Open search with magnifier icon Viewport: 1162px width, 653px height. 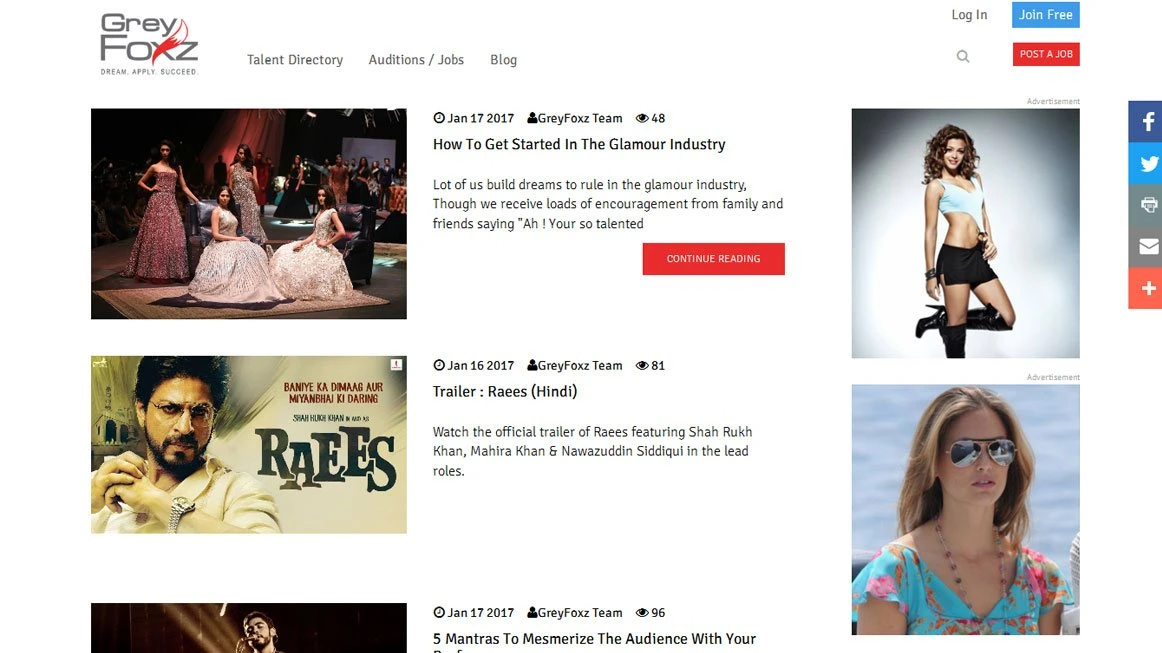[x=963, y=57]
